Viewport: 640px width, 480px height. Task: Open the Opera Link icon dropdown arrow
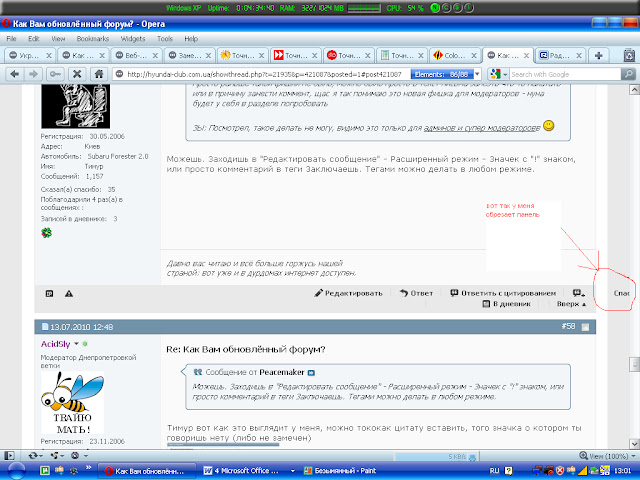click(x=41, y=456)
